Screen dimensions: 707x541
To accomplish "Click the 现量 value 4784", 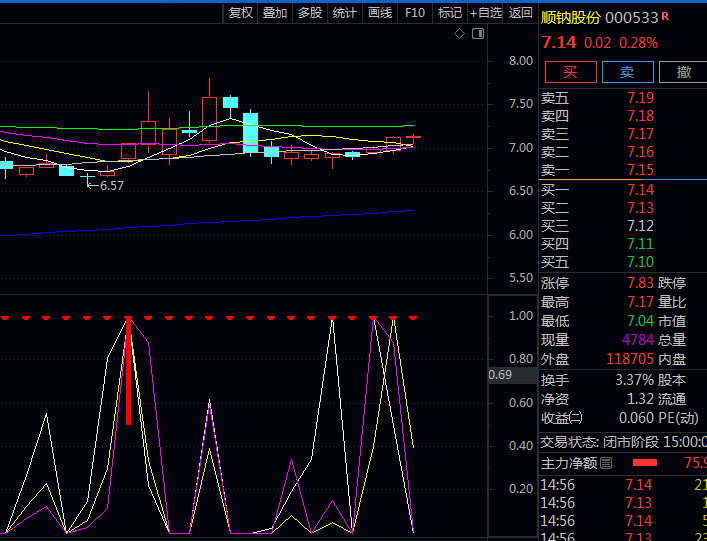I will 638,340.
